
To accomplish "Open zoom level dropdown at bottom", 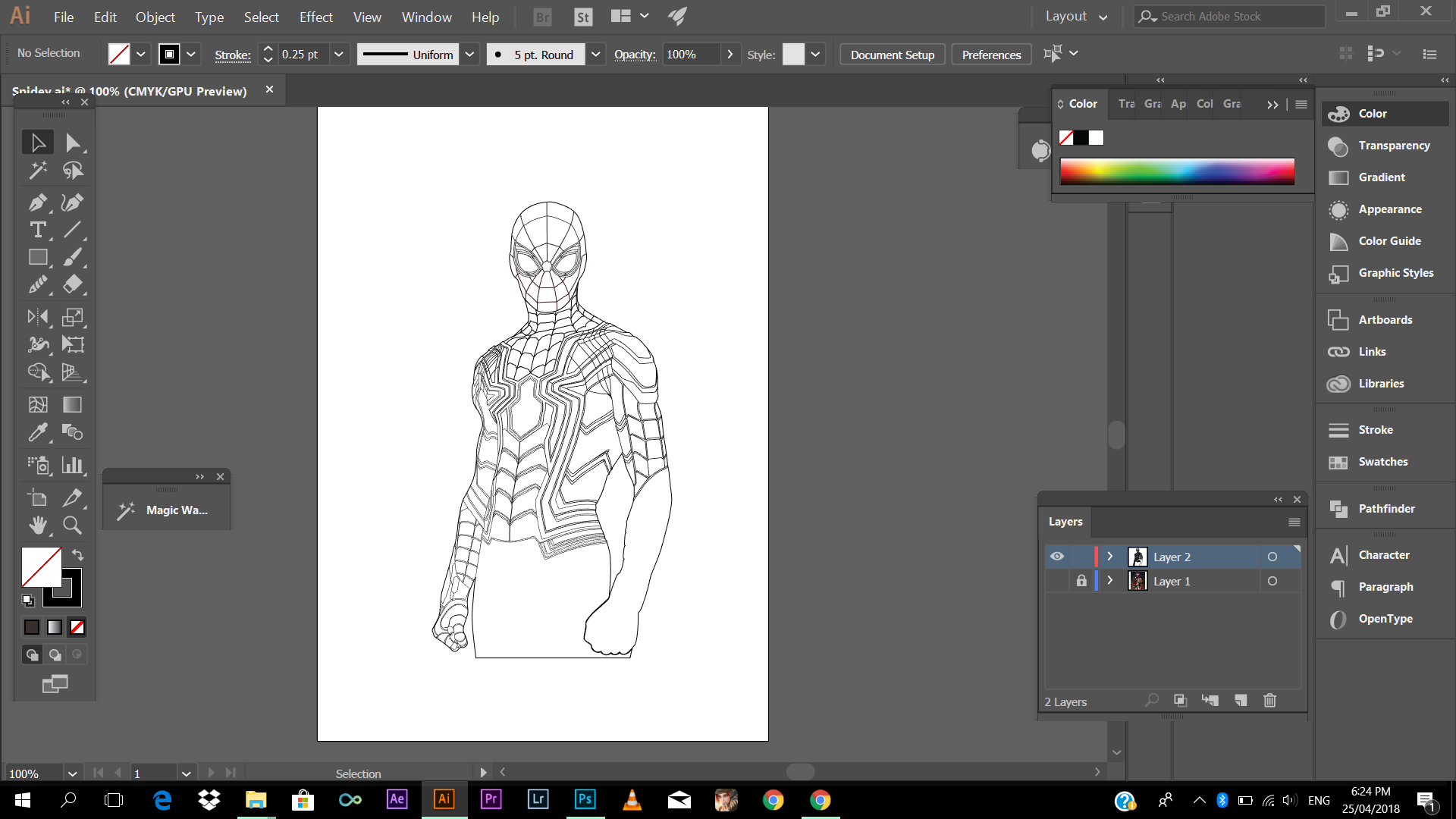I will coord(72,773).
